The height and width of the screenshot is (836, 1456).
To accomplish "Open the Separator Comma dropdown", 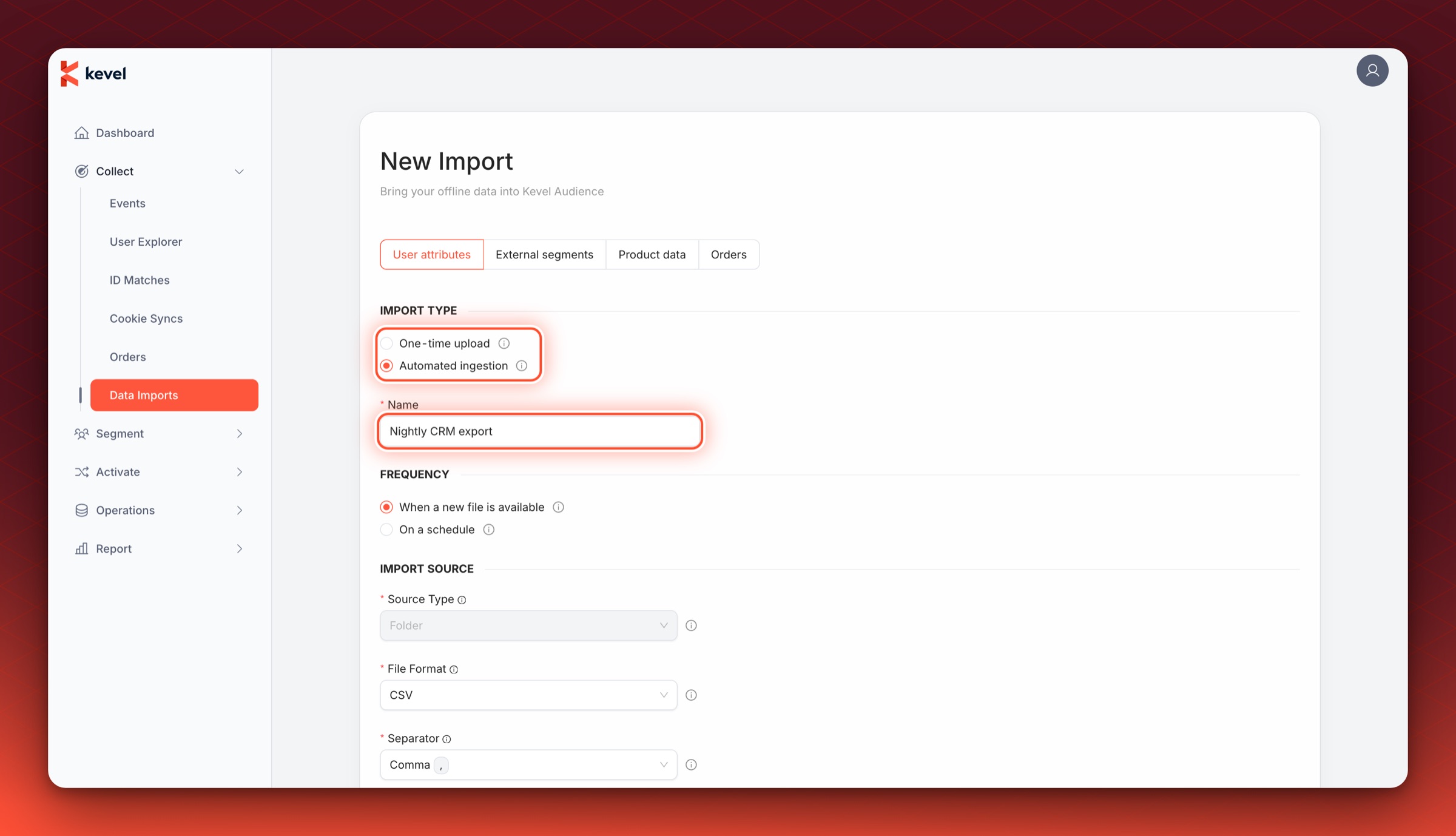I will [x=528, y=765].
